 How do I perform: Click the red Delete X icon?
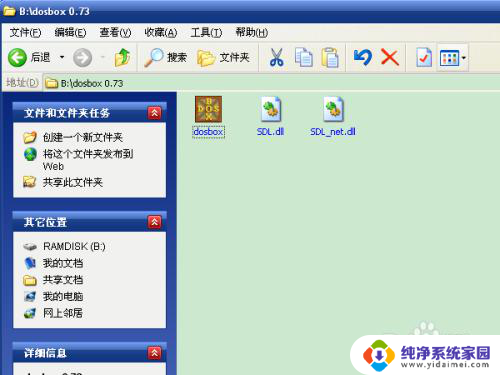pyautogui.click(x=390, y=57)
